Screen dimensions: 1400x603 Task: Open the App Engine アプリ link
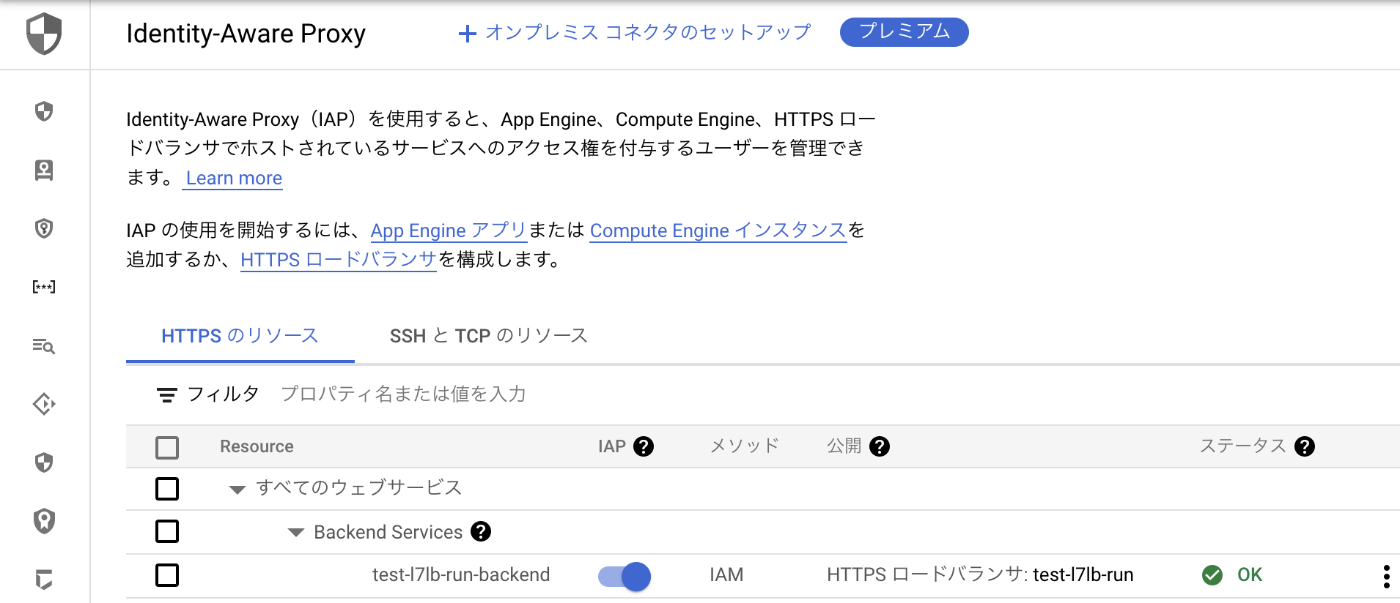(448, 231)
